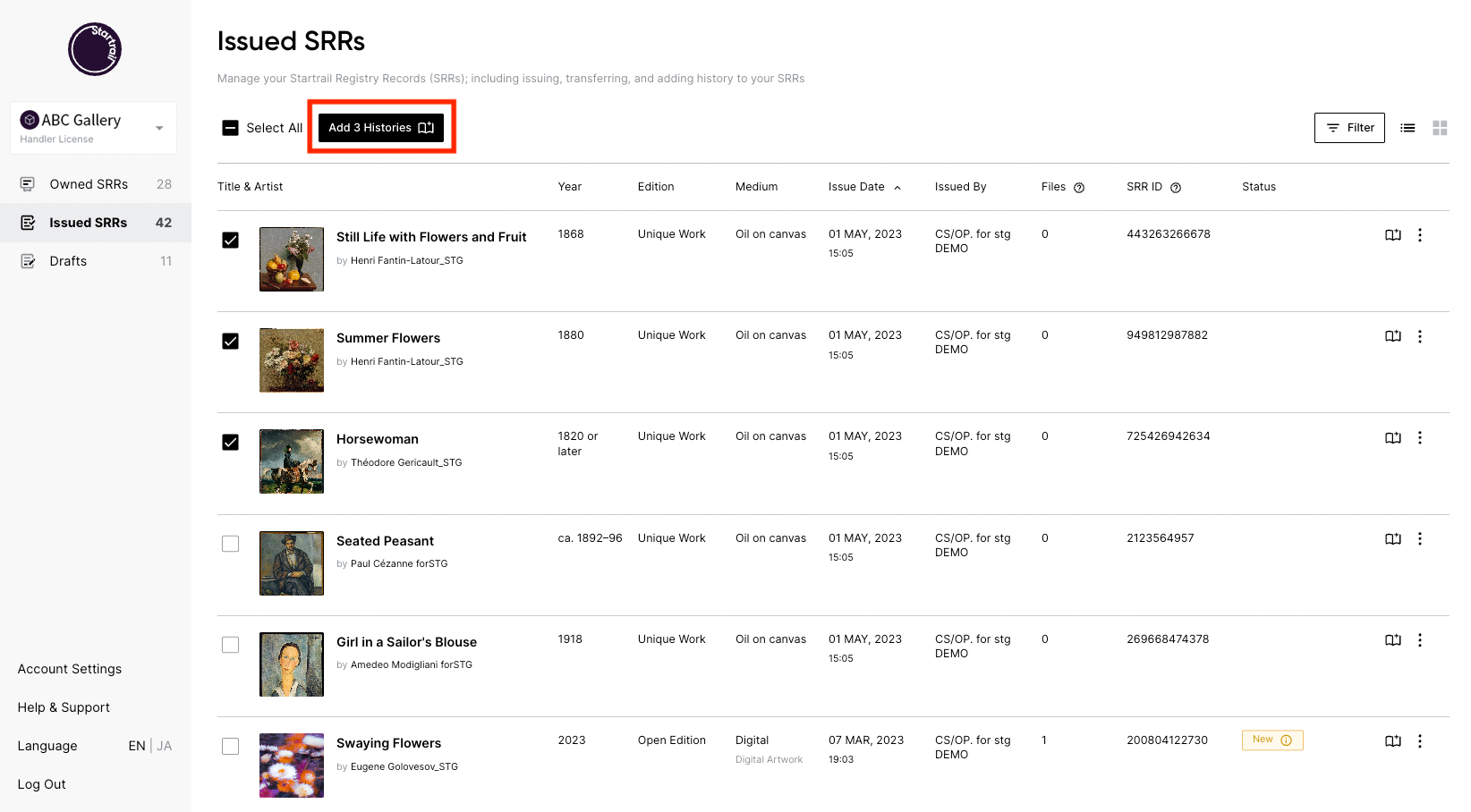This screenshot has height=812, width=1471.
Task: Click the New status badge
Action: (1272, 740)
